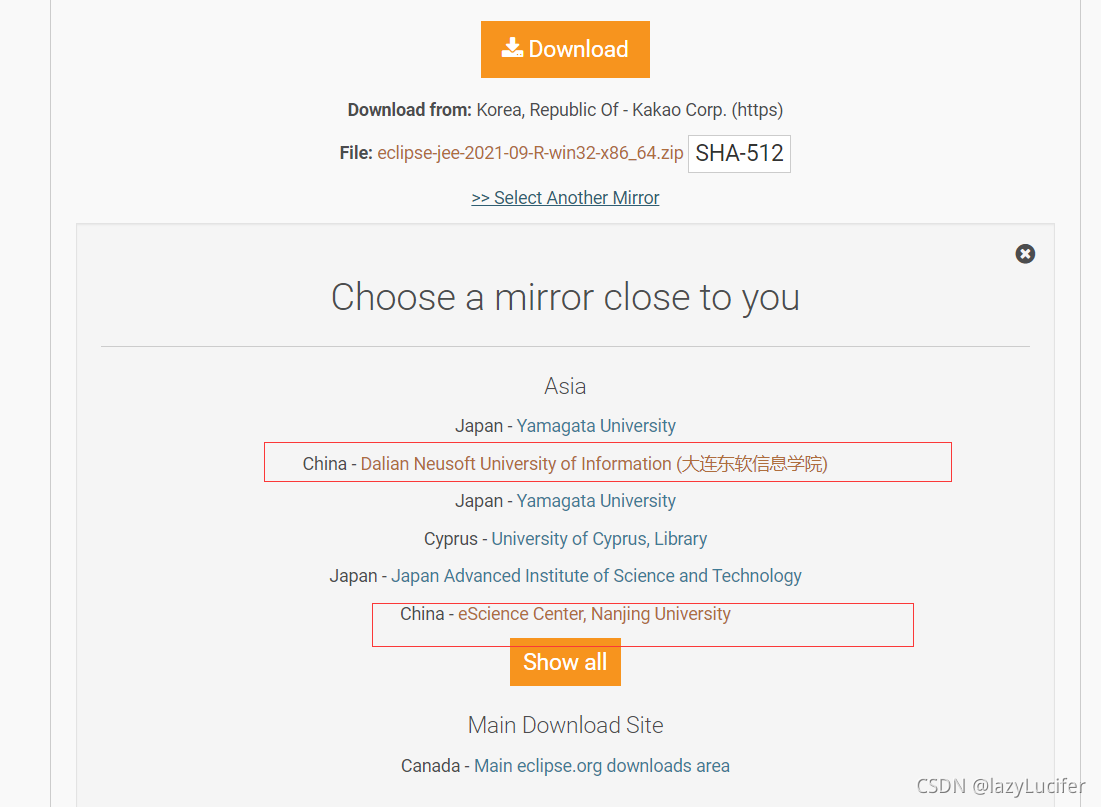Click the Select Another Mirror link
The height and width of the screenshot is (807, 1101).
coord(565,198)
